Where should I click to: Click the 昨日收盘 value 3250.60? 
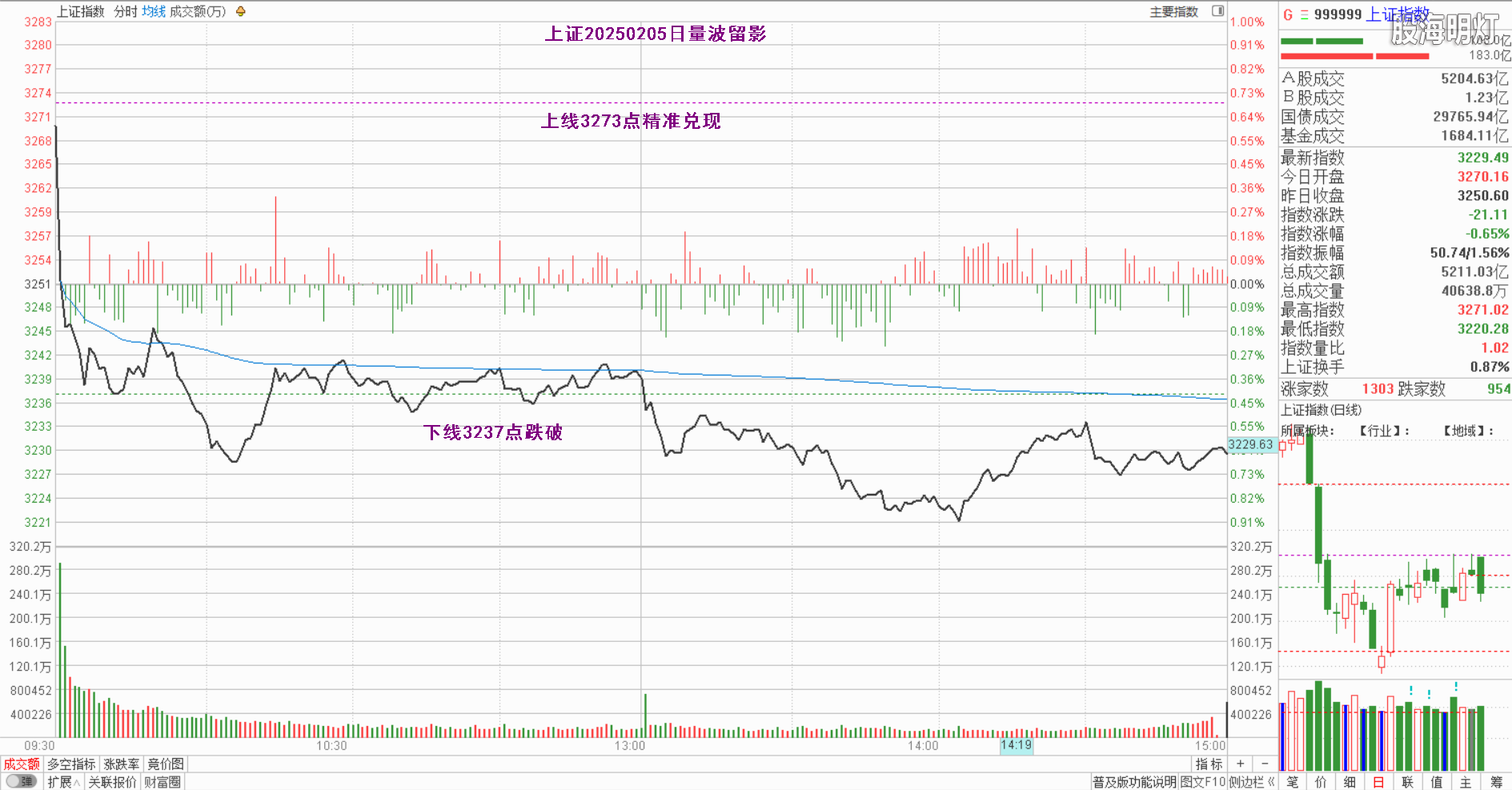coord(1482,196)
